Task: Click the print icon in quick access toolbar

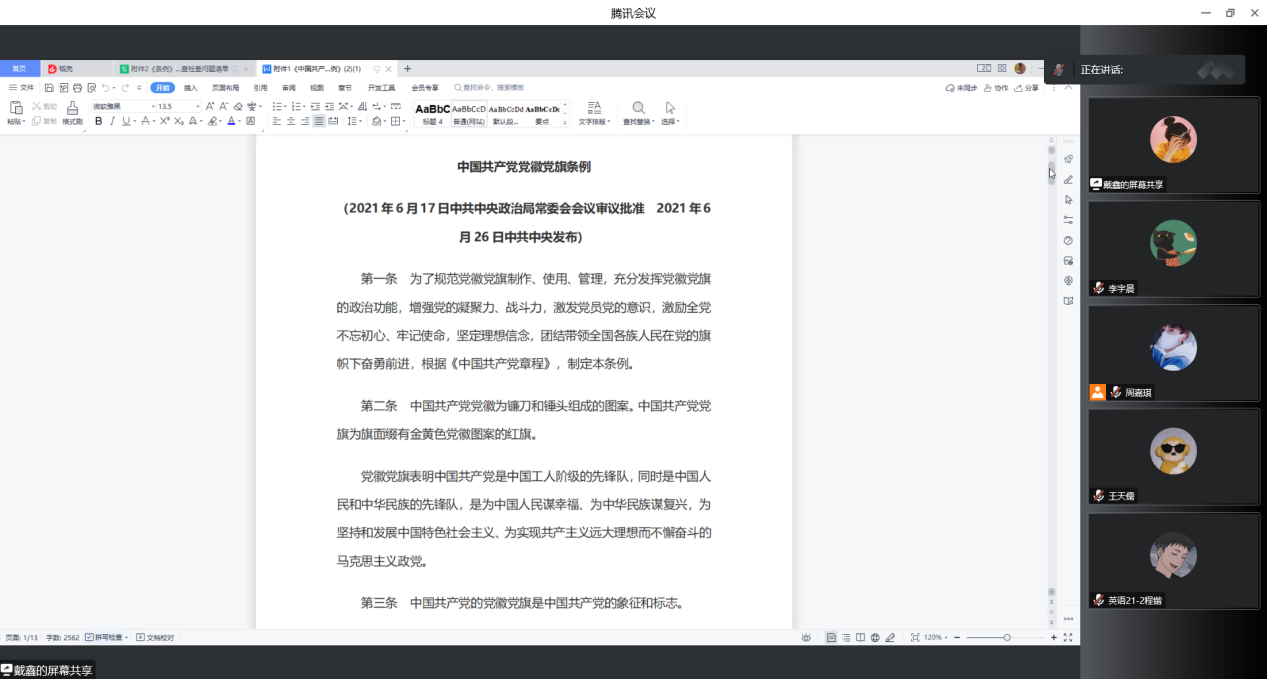Action: click(77, 88)
